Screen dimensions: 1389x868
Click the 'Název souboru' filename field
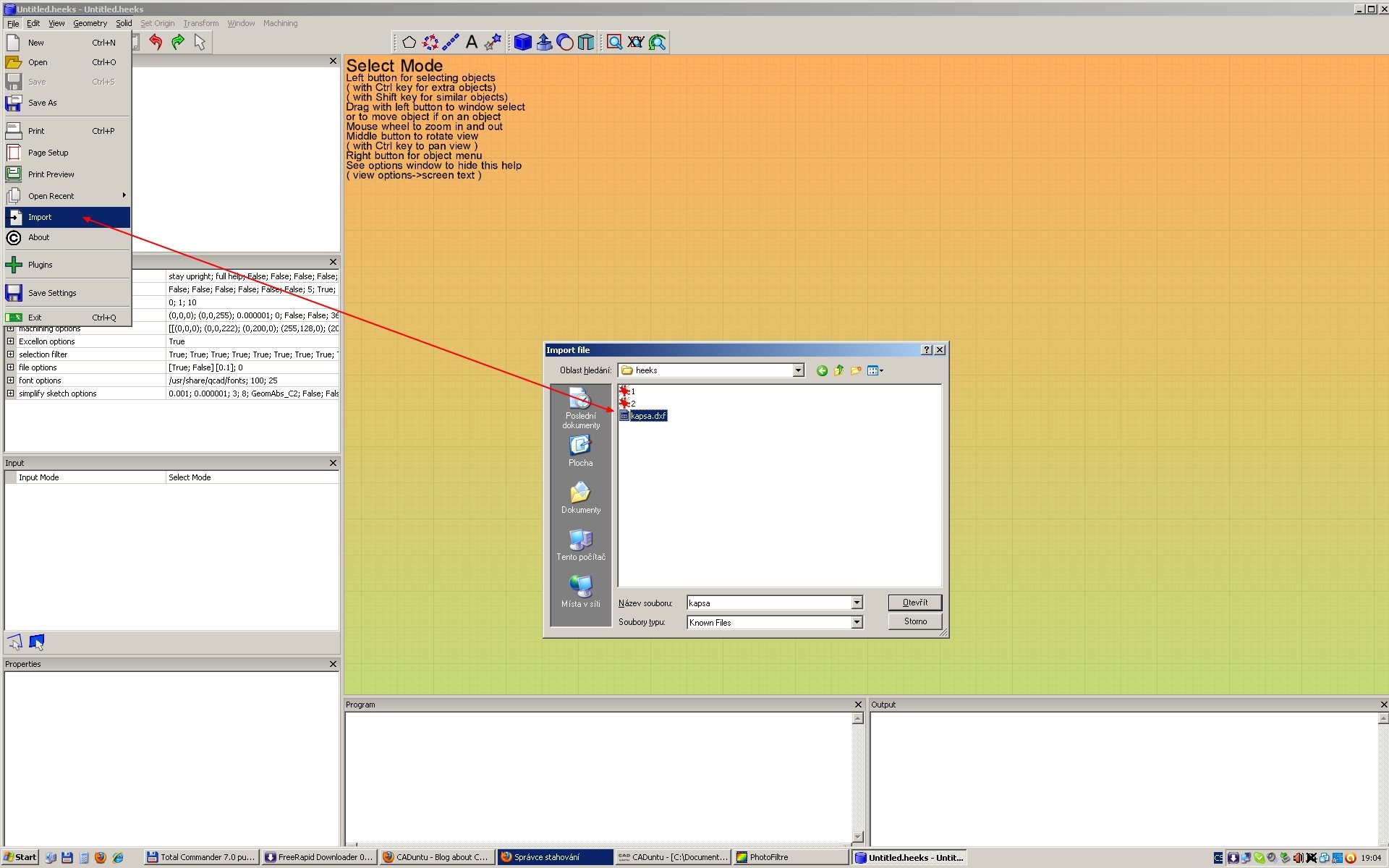[x=768, y=603]
